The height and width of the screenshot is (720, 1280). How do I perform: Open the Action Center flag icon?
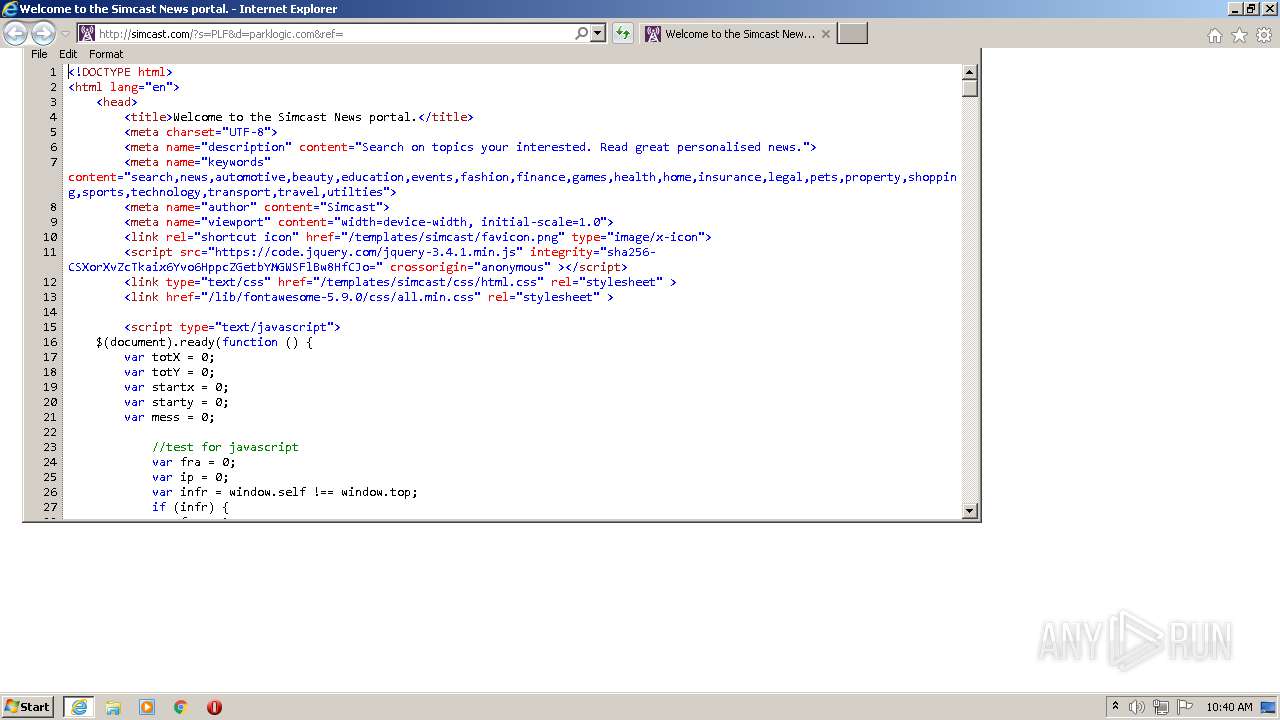point(1185,707)
